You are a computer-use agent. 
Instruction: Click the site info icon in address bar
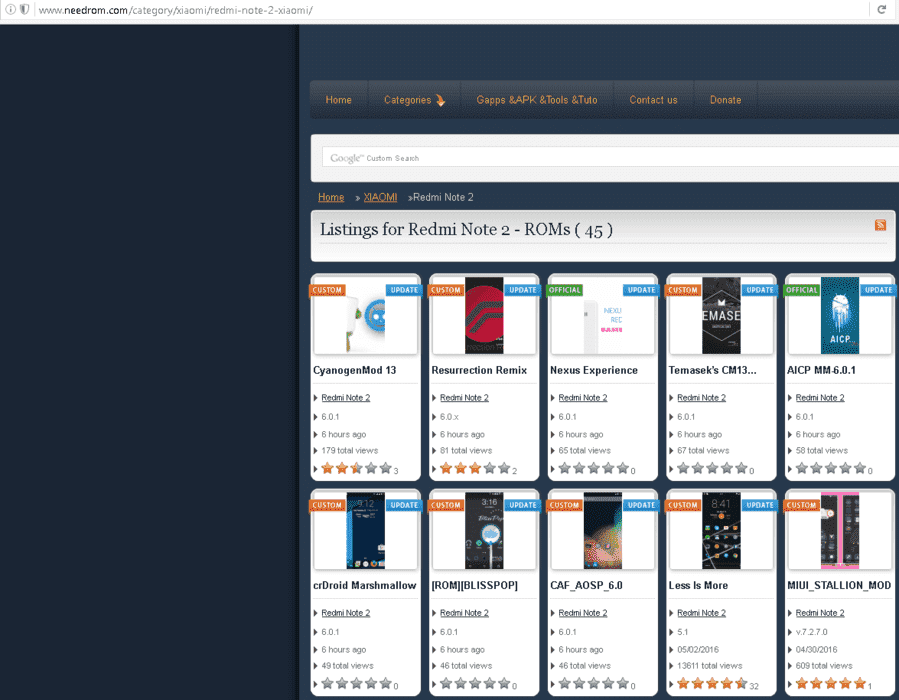[x=10, y=9]
